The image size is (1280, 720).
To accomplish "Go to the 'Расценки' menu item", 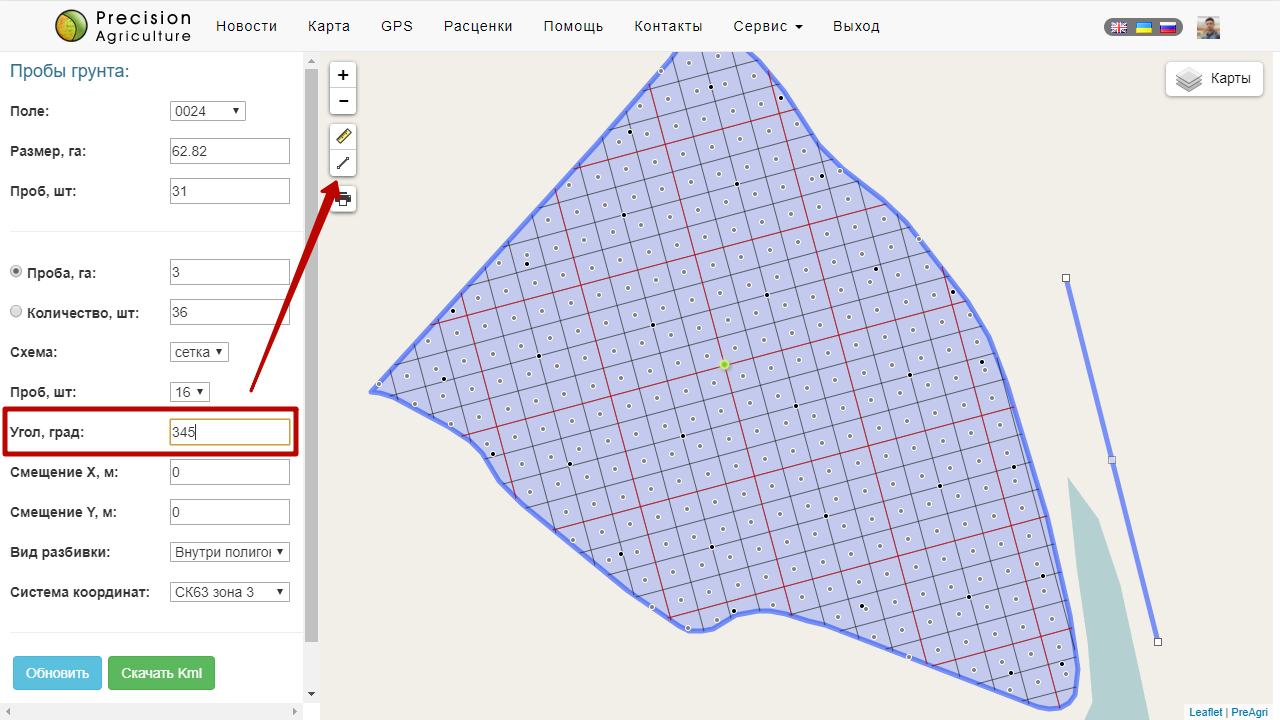I will (x=478, y=27).
